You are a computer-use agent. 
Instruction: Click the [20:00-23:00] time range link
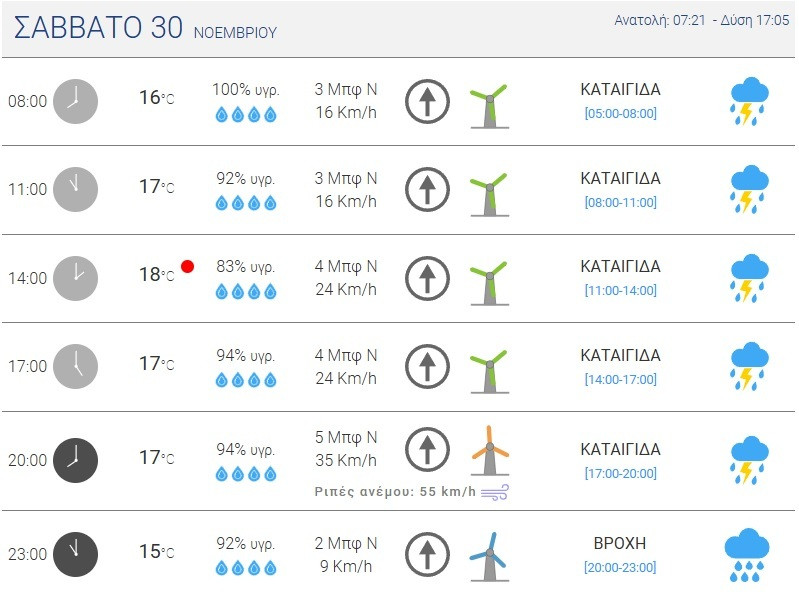click(x=620, y=567)
